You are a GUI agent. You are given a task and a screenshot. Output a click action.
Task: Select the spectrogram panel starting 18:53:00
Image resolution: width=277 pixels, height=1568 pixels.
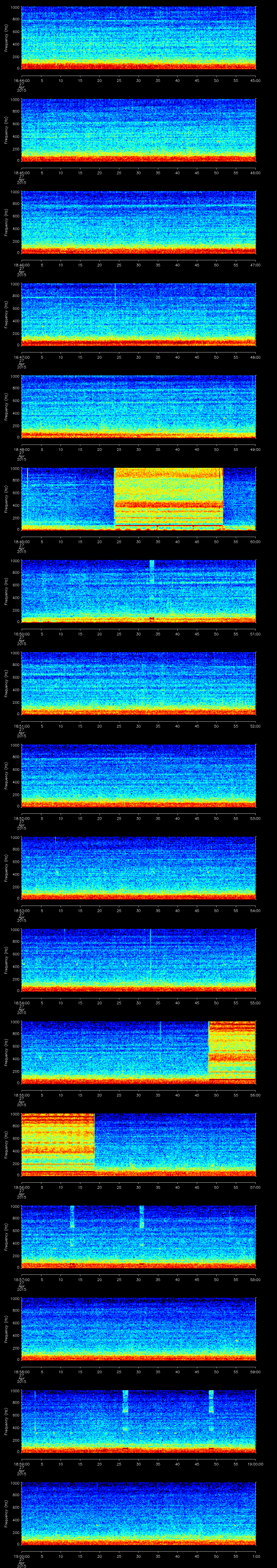[139, 868]
